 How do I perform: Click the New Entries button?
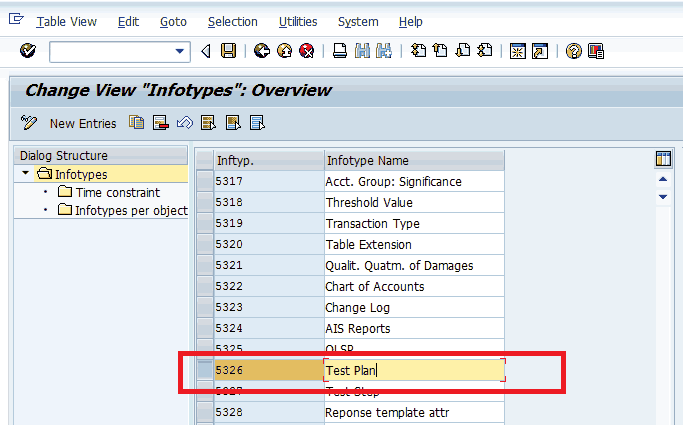tap(82, 124)
